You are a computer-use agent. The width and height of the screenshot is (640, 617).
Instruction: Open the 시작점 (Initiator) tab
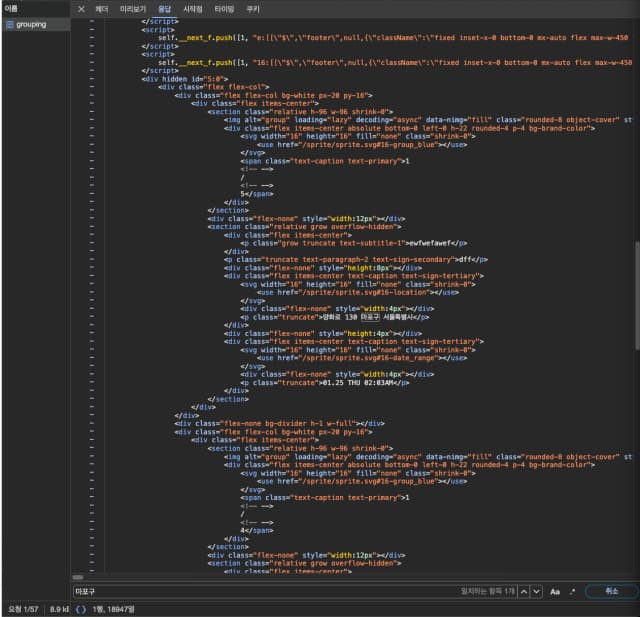(x=193, y=9)
